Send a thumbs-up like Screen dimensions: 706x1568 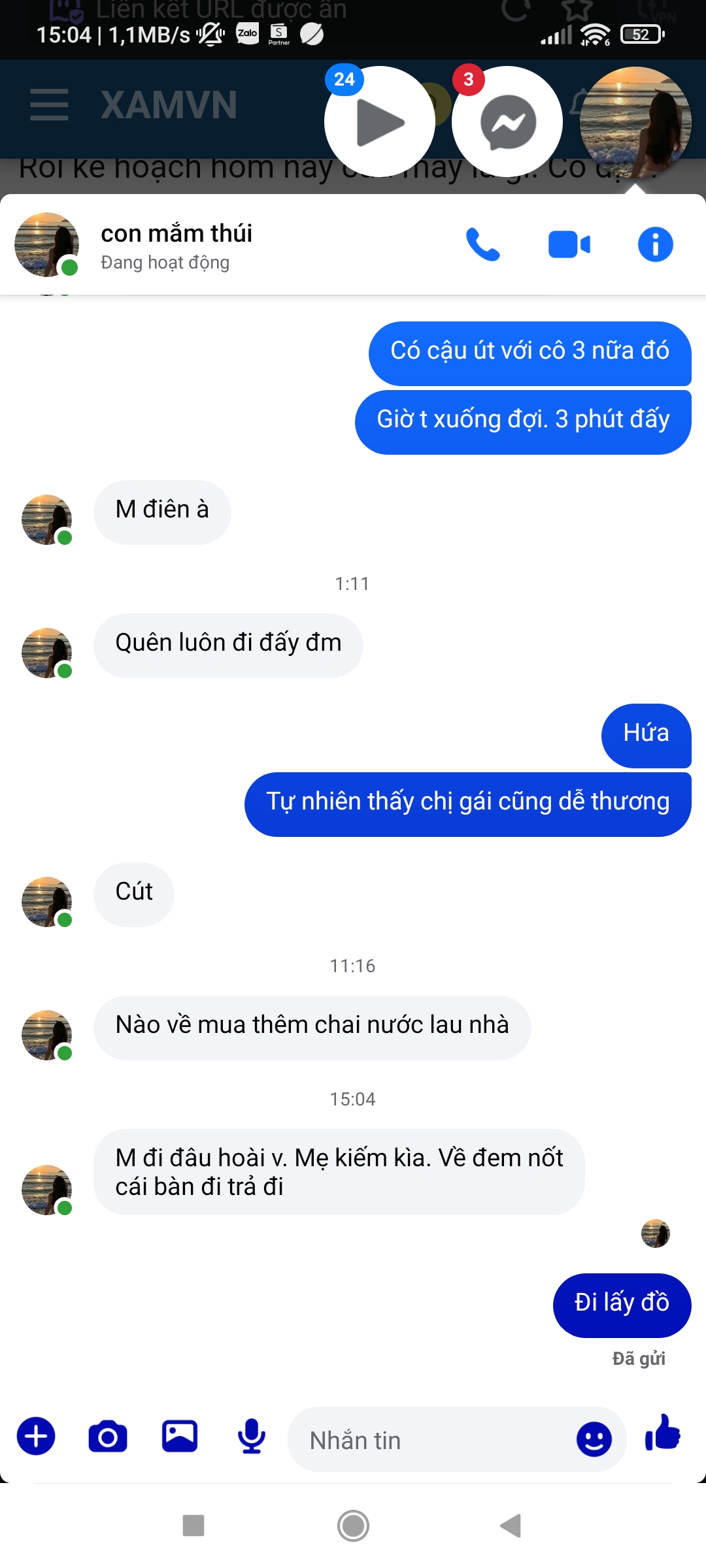(663, 1434)
